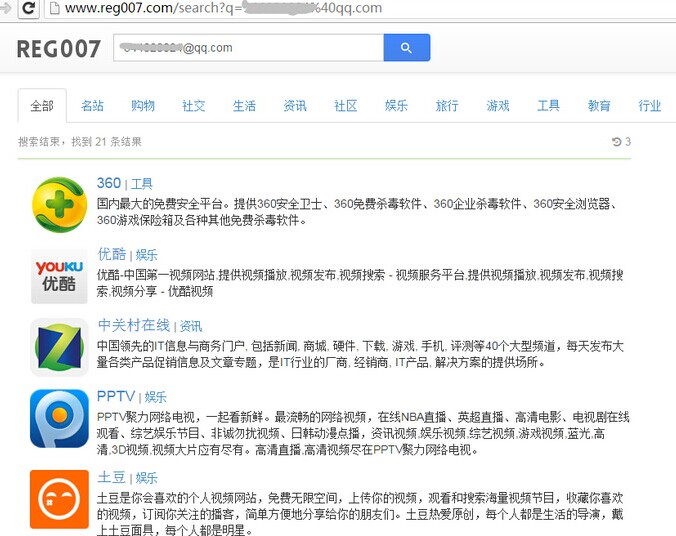Viewport: 676px width, 536px height.
Task: Click 娱乐 category link beside PPTV
Action: (x=156, y=397)
